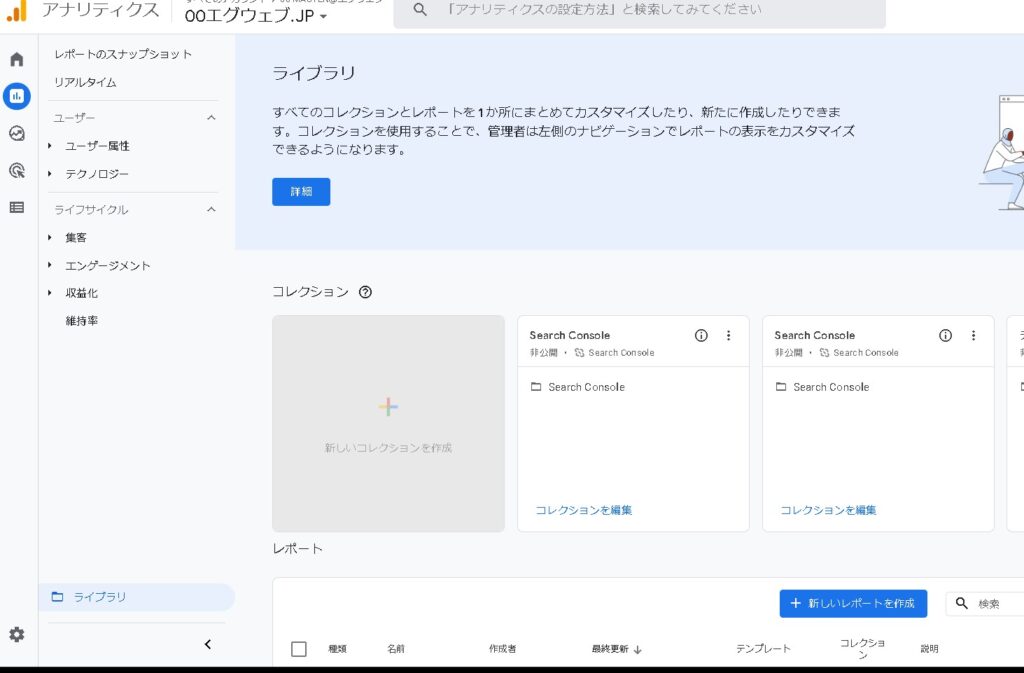
Task: Open the Home icon in left rail
Action: 17,59
